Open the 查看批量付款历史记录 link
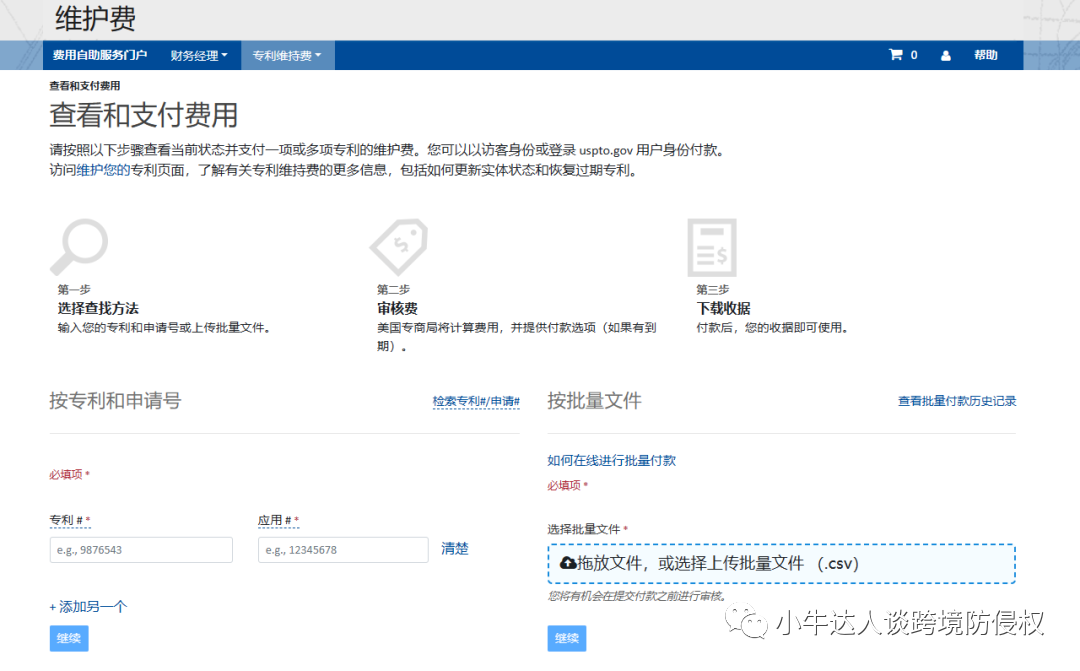This screenshot has width=1080, height=671. click(x=957, y=400)
